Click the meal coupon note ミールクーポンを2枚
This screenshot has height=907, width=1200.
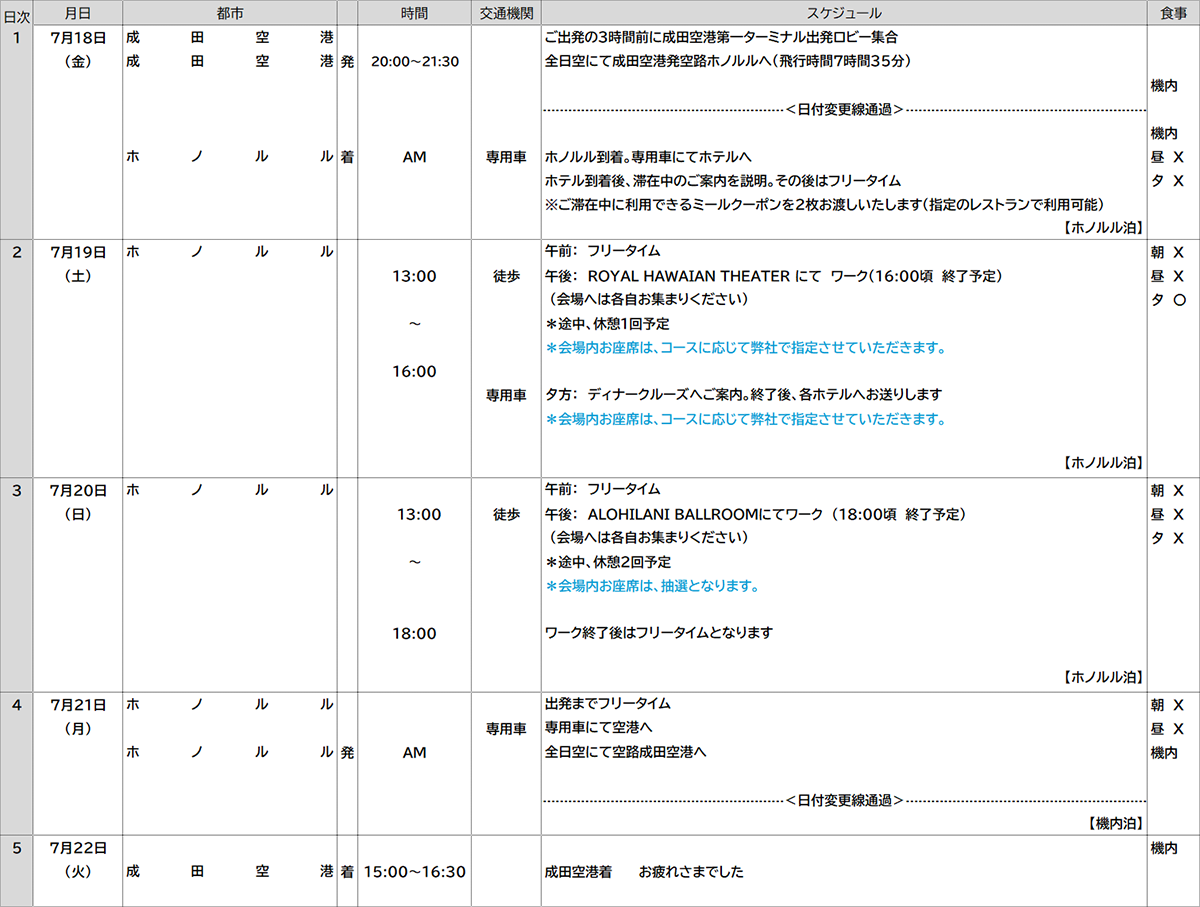tap(825, 204)
